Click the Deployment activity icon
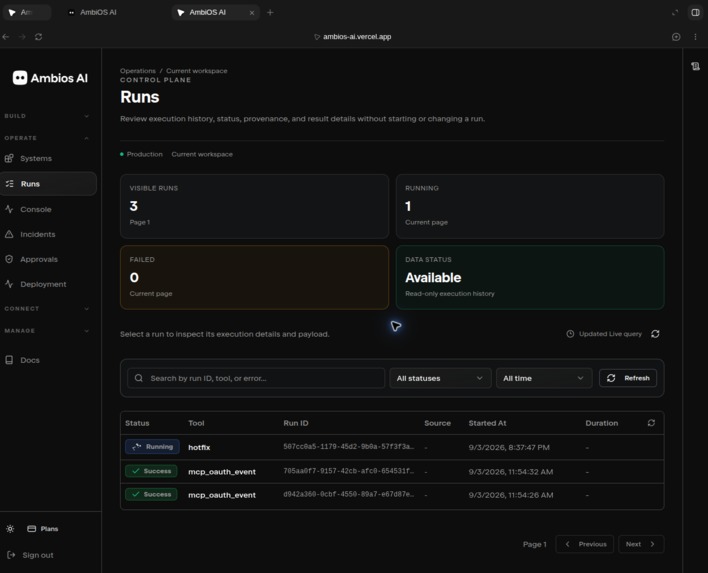The width and height of the screenshot is (708, 573). coord(9,284)
